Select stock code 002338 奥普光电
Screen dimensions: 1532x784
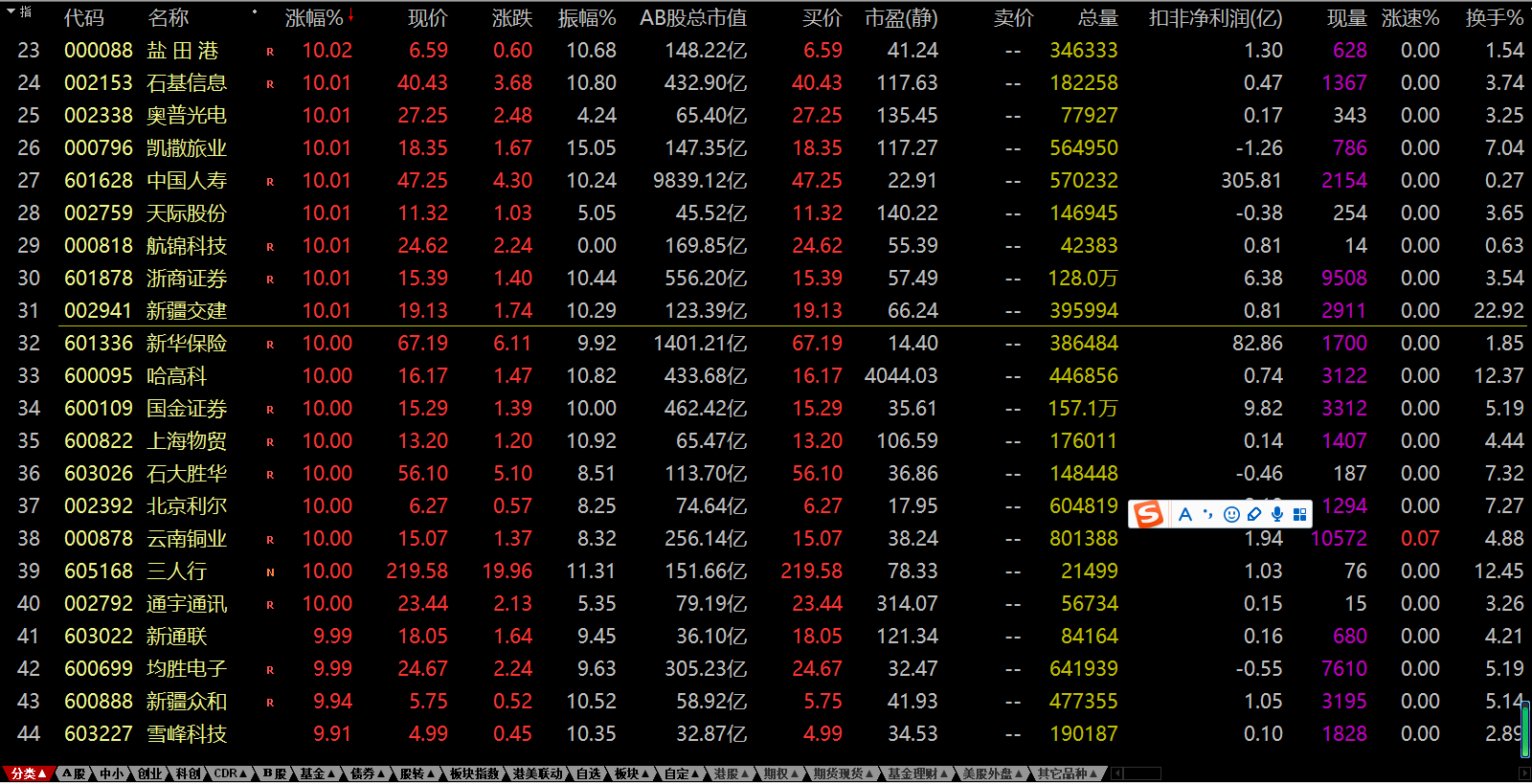99,116
